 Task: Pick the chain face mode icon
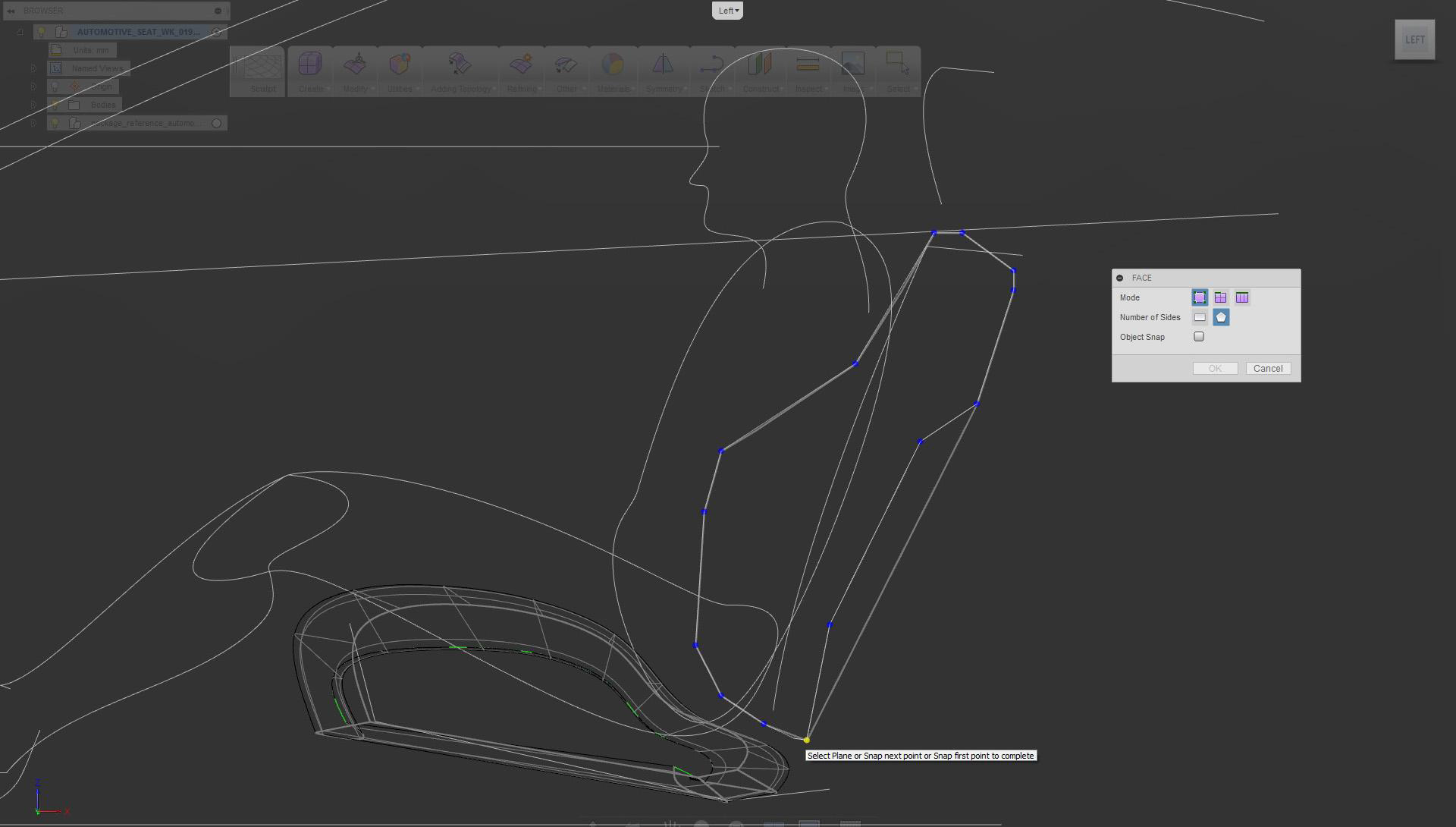coord(1241,297)
